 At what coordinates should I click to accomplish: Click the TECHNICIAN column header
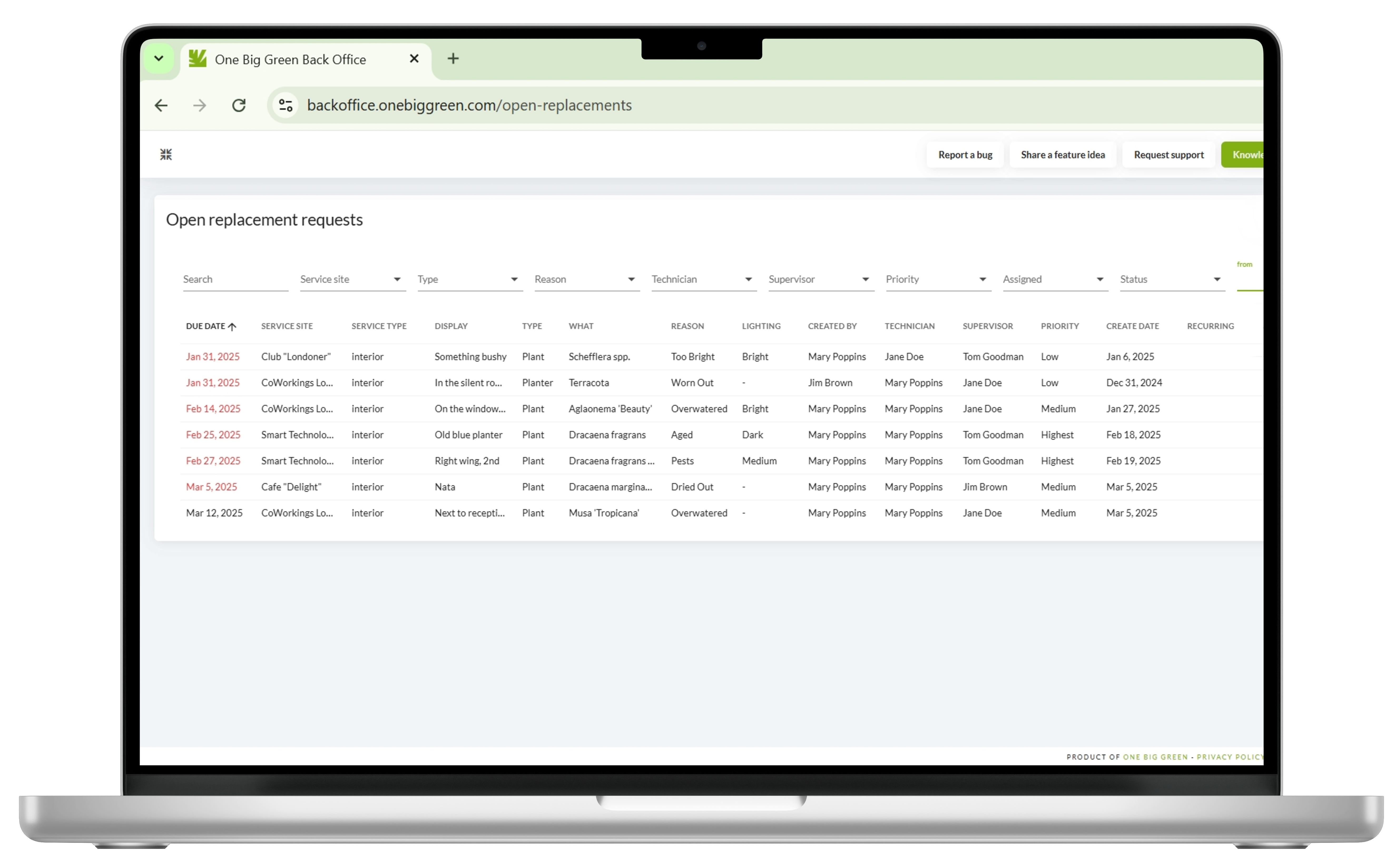[909, 326]
